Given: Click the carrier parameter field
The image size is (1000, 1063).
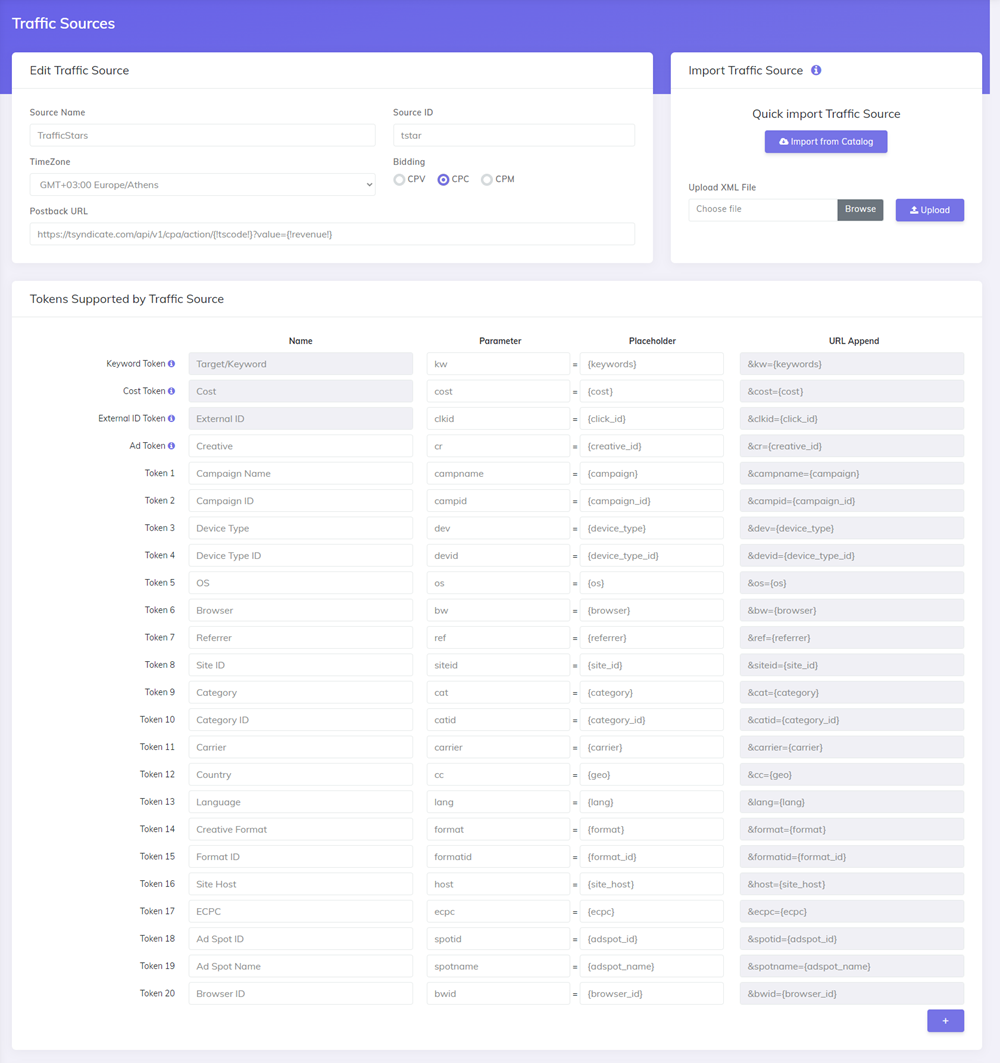Looking at the screenshot, I should point(498,747).
